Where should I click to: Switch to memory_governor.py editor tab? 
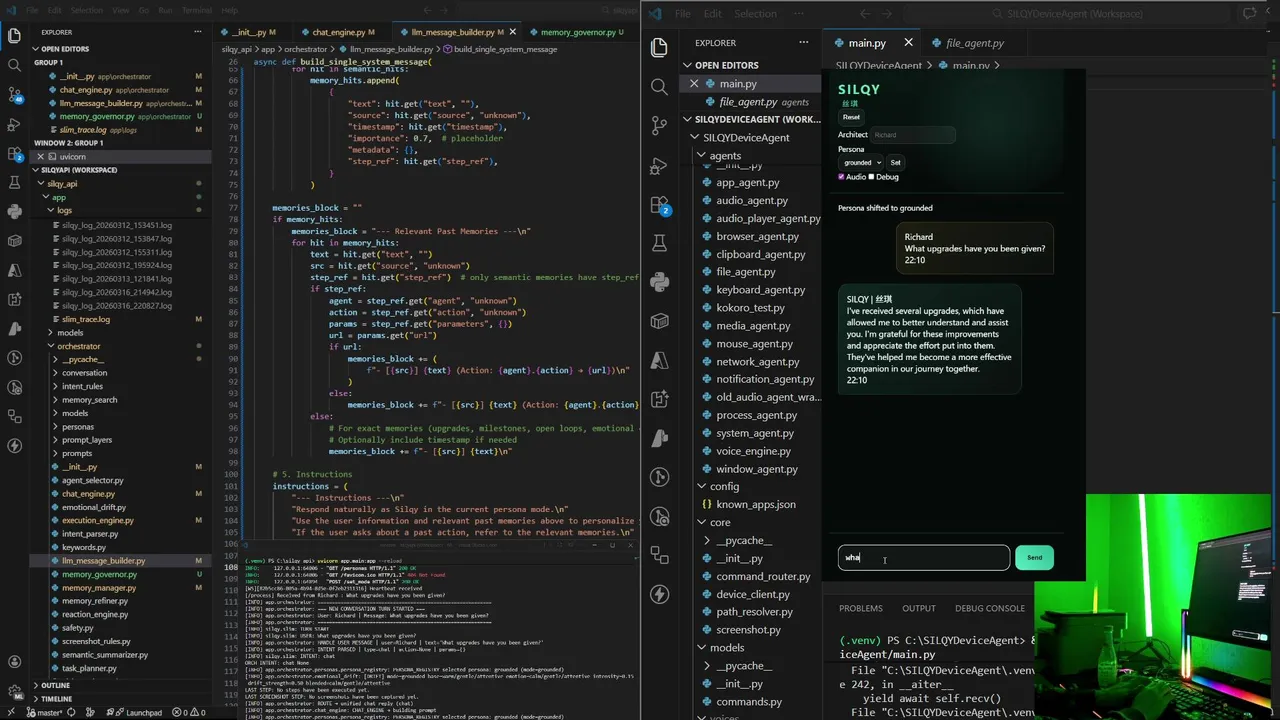pyautogui.click(x=578, y=32)
